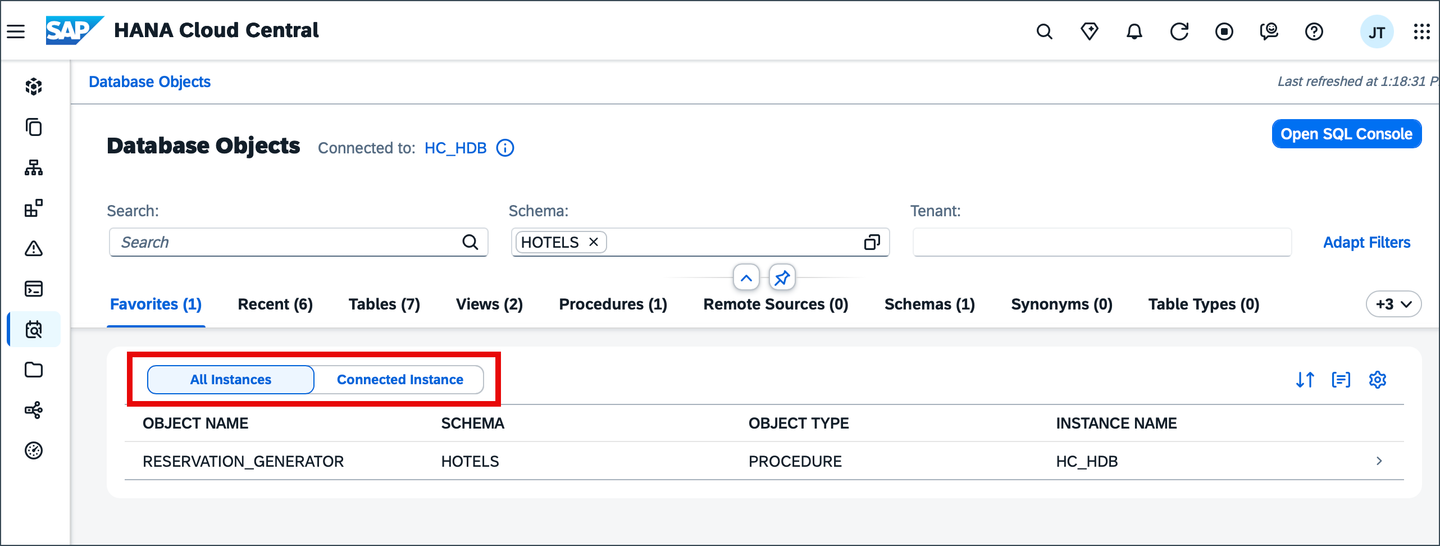This screenshot has width=1440, height=546.
Task: Remove the HOTELS schema token
Action: click(593, 242)
